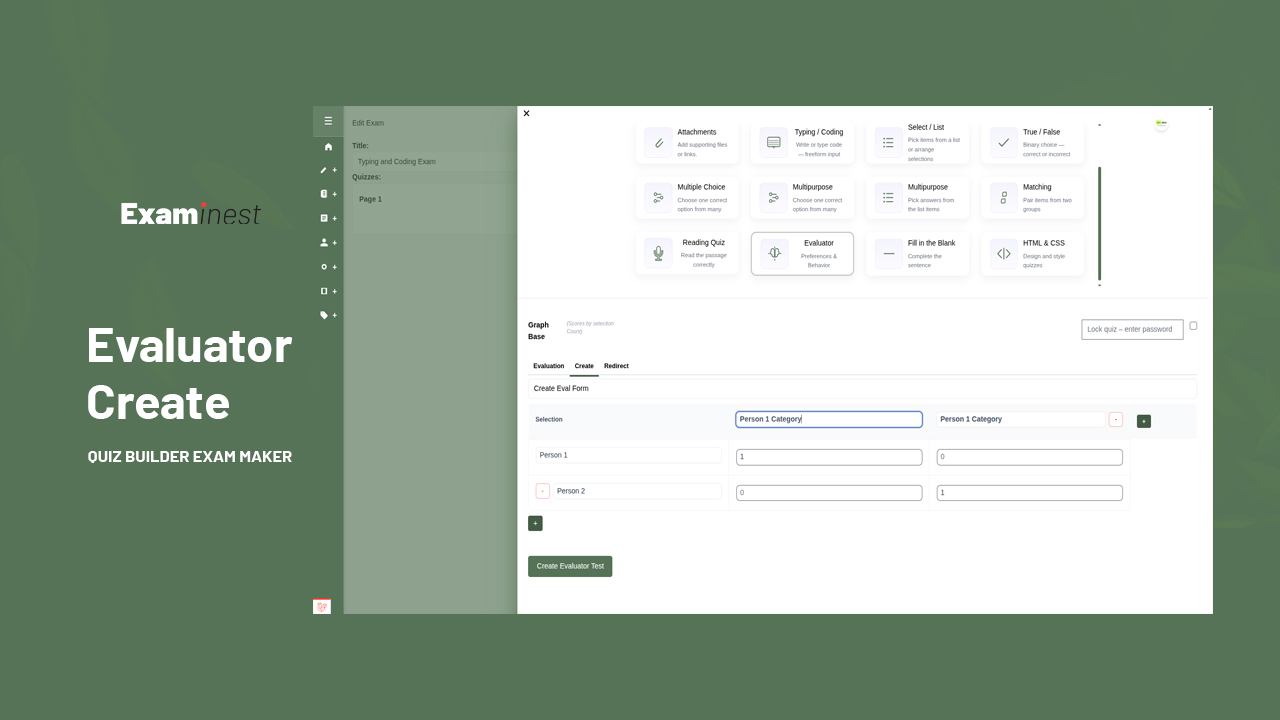Add a new selection row with the plus button below Person 2
Screen dimensions: 1280x720
click(535, 523)
